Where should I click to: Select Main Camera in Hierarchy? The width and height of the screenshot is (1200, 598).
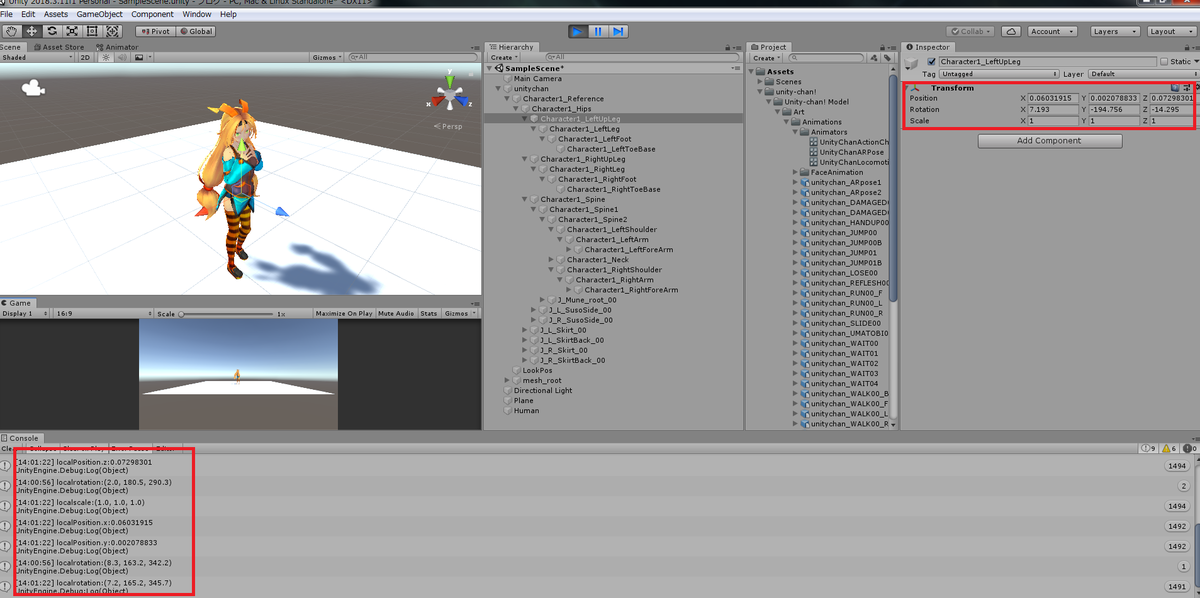point(538,78)
